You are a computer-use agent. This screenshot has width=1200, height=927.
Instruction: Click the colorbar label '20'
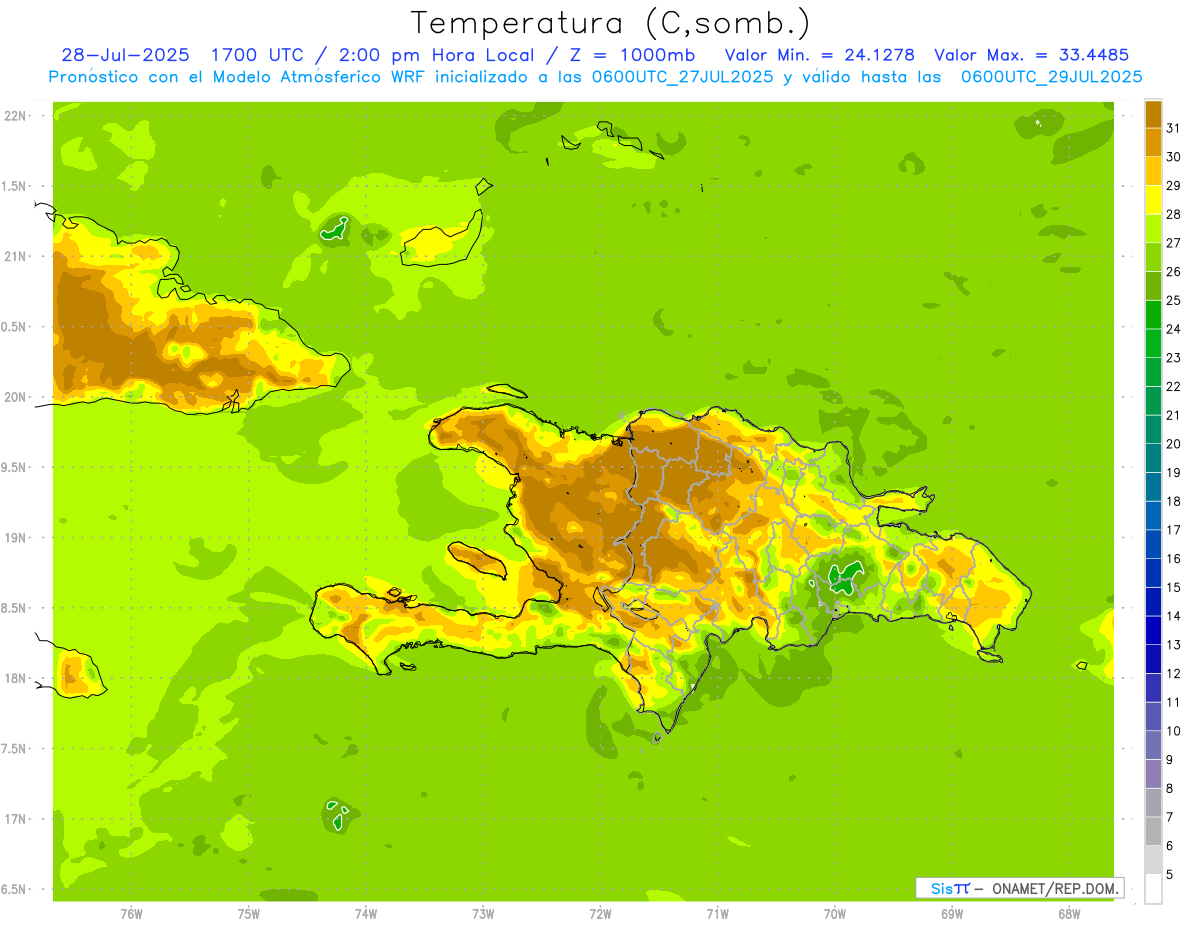(x=1173, y=444)
